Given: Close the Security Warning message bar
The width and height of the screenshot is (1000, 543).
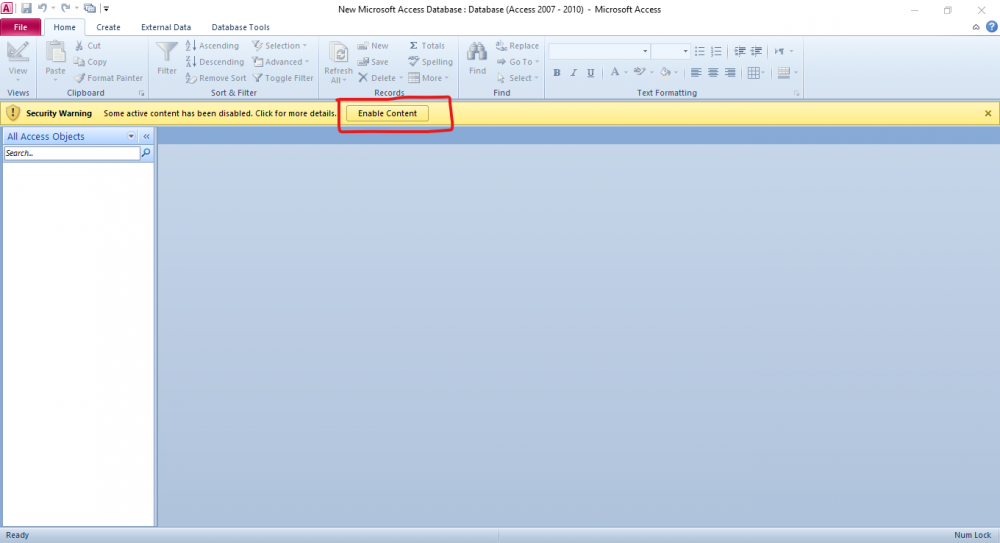Looking at the screenshot, I should (988, 114).
